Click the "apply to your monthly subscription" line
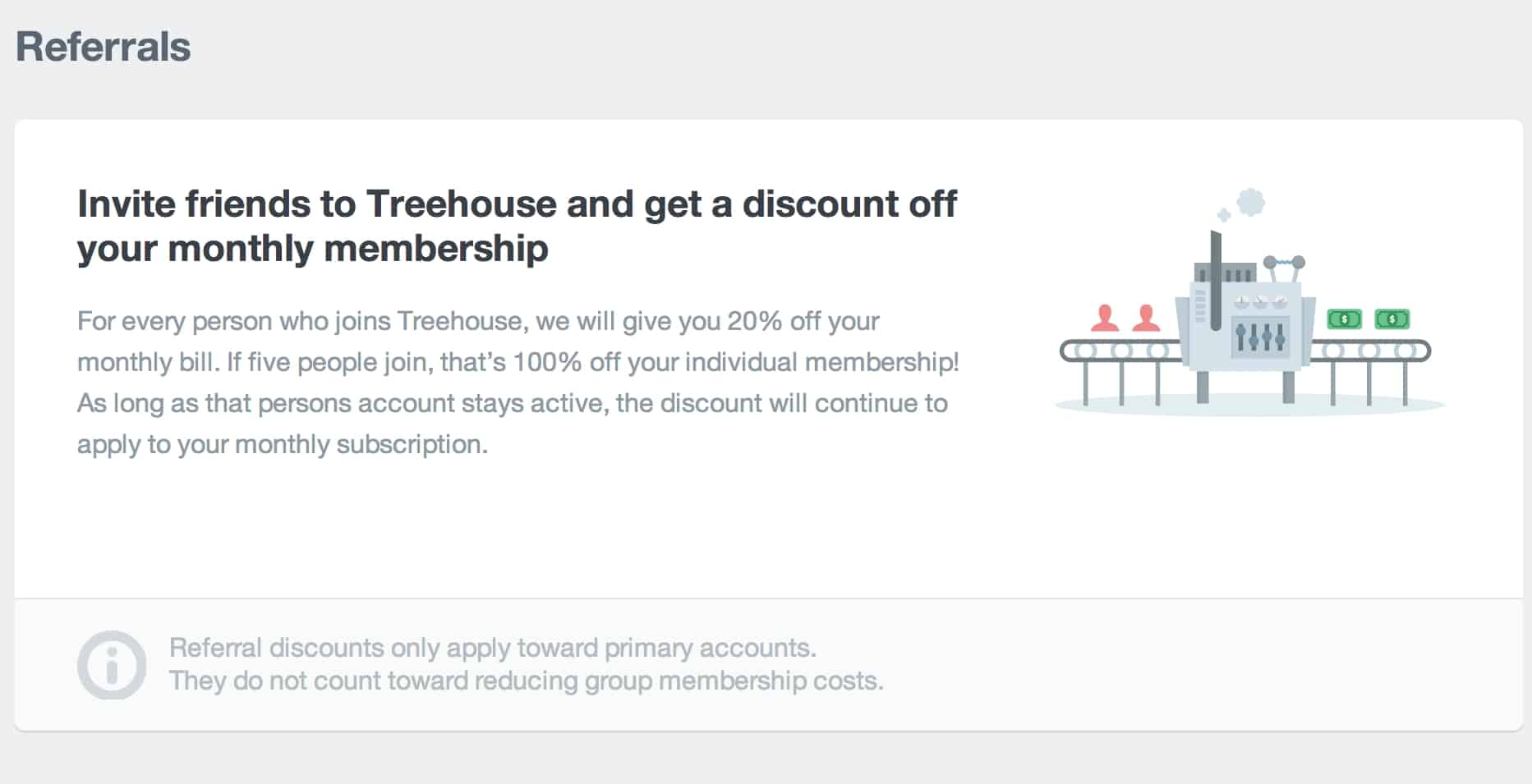 [x=283, y=444]
